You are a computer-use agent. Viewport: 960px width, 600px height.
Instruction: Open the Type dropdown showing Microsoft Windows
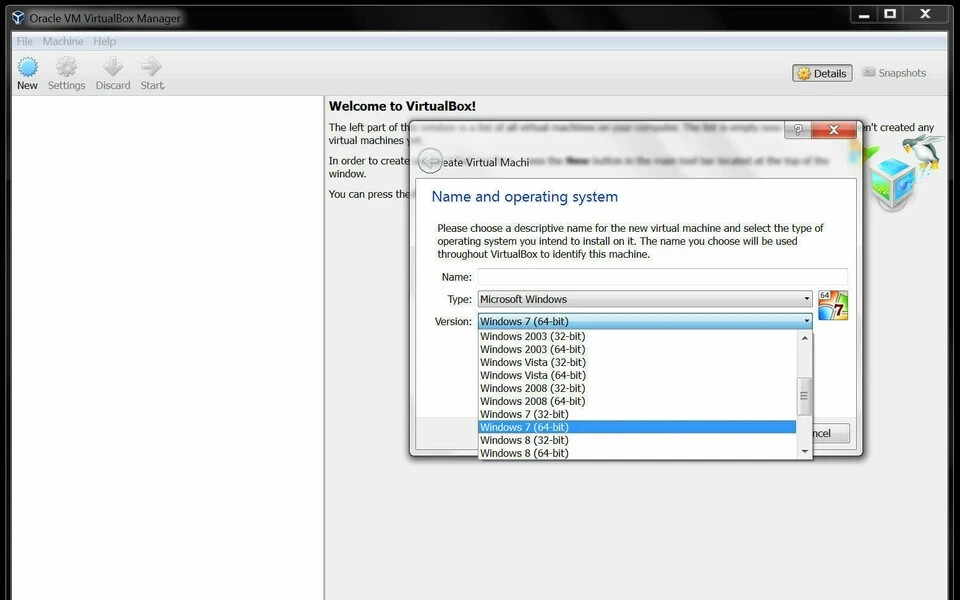pyautogui.click(x=645, y=299)
